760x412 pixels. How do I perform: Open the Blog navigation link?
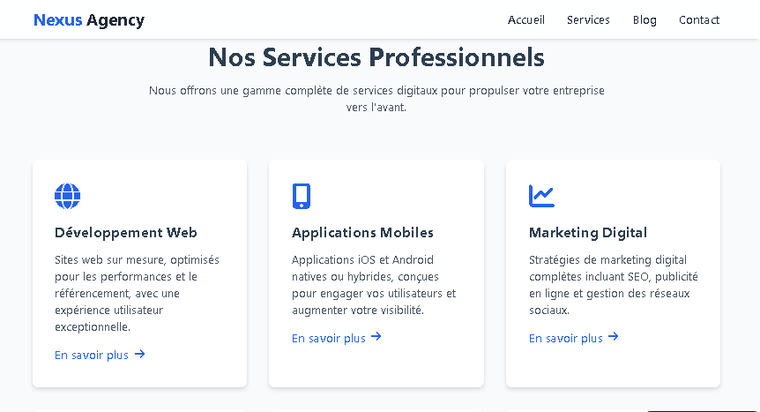[645, 20]
